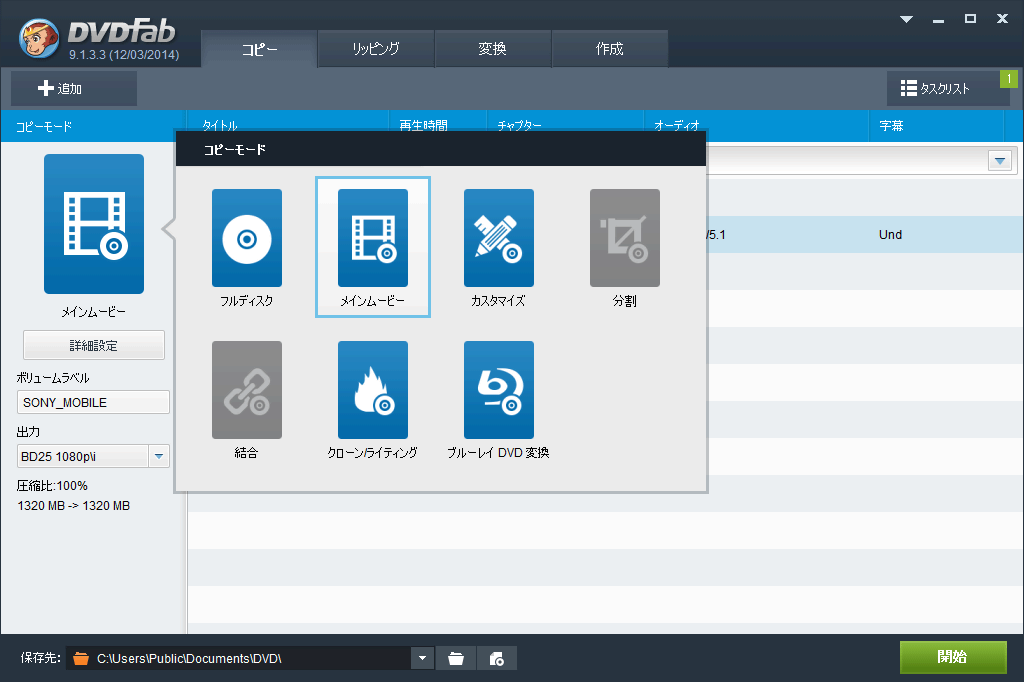The image size is (1024, 682).
Task: Open the title bar dropdown menu arrow
Action: click(x=906, y=19)
